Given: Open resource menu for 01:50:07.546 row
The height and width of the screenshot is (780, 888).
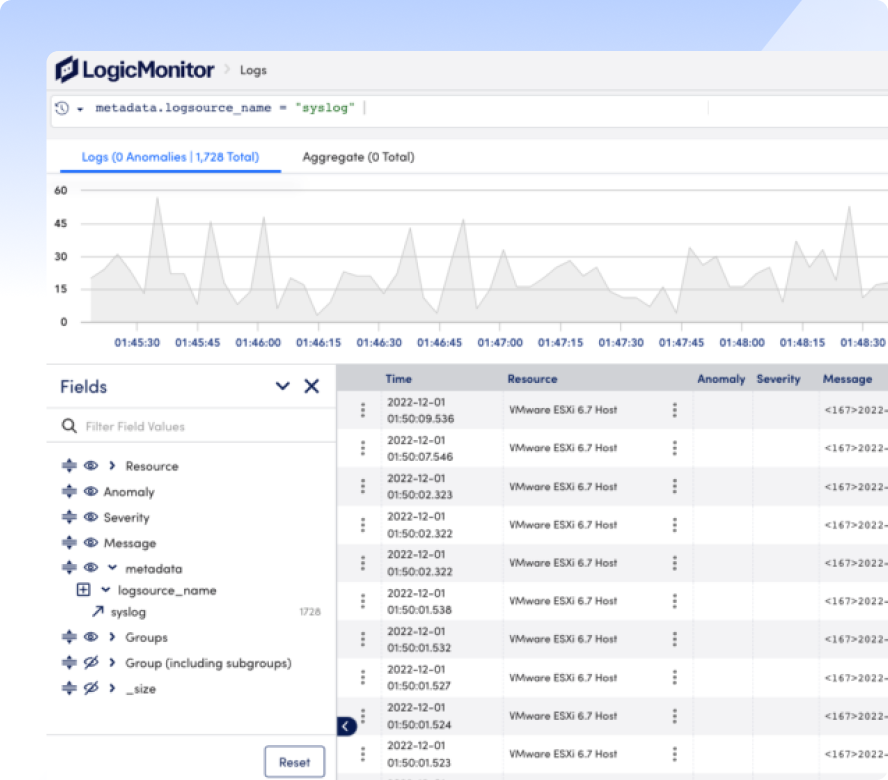Looking at the screenshot, I should (674, 448).
